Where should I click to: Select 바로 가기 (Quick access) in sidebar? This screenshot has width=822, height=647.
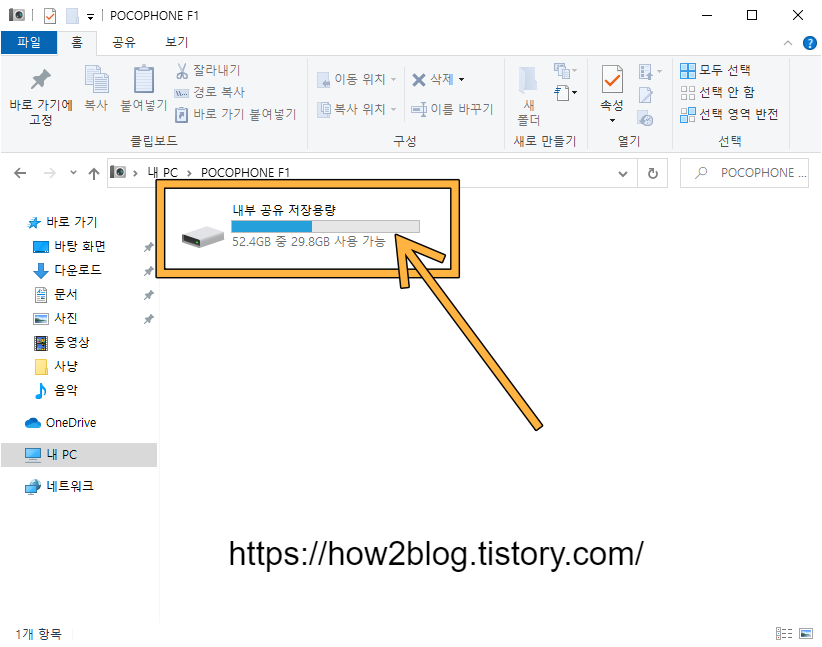coord(63,222)
